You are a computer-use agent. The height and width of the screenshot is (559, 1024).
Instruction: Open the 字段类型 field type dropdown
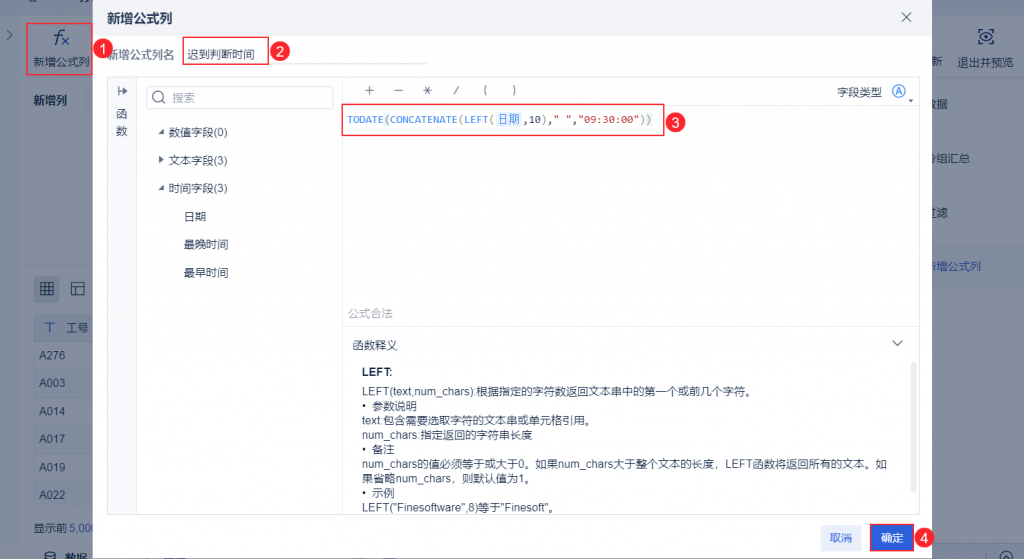click(x=901, y=92)
